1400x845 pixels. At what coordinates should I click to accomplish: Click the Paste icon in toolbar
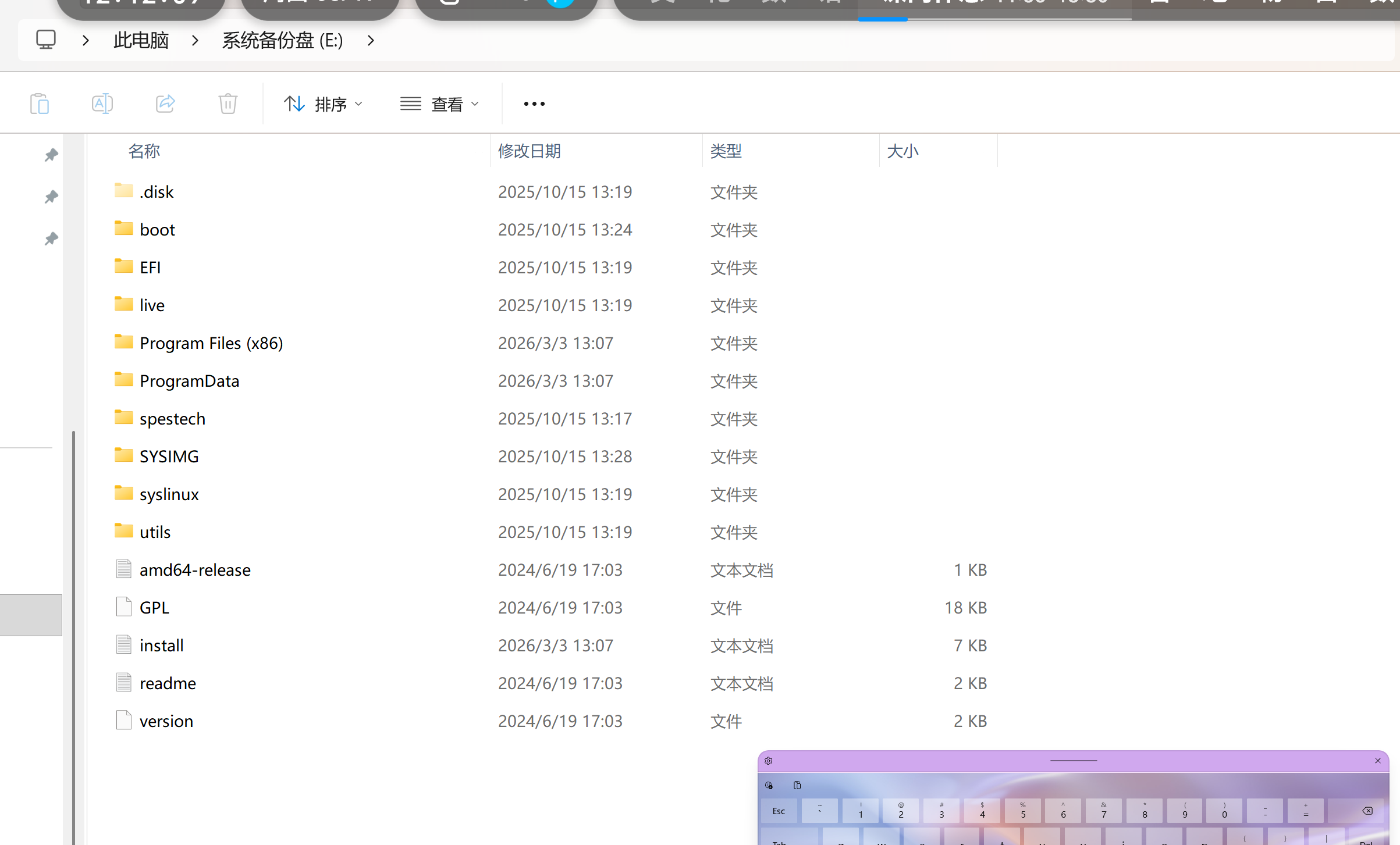click(x=40, y=104)
